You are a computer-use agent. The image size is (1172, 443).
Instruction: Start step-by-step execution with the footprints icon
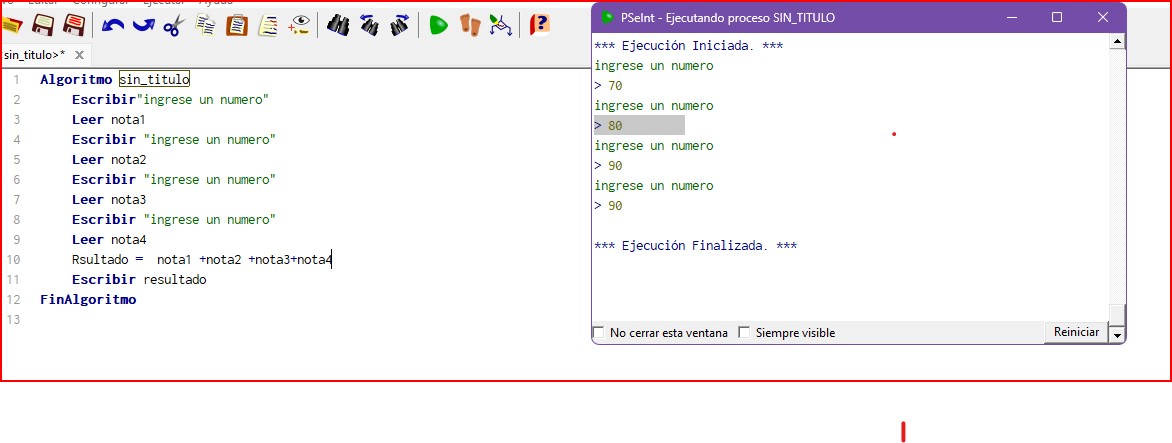pyautogui.click(x=469, y=26)
